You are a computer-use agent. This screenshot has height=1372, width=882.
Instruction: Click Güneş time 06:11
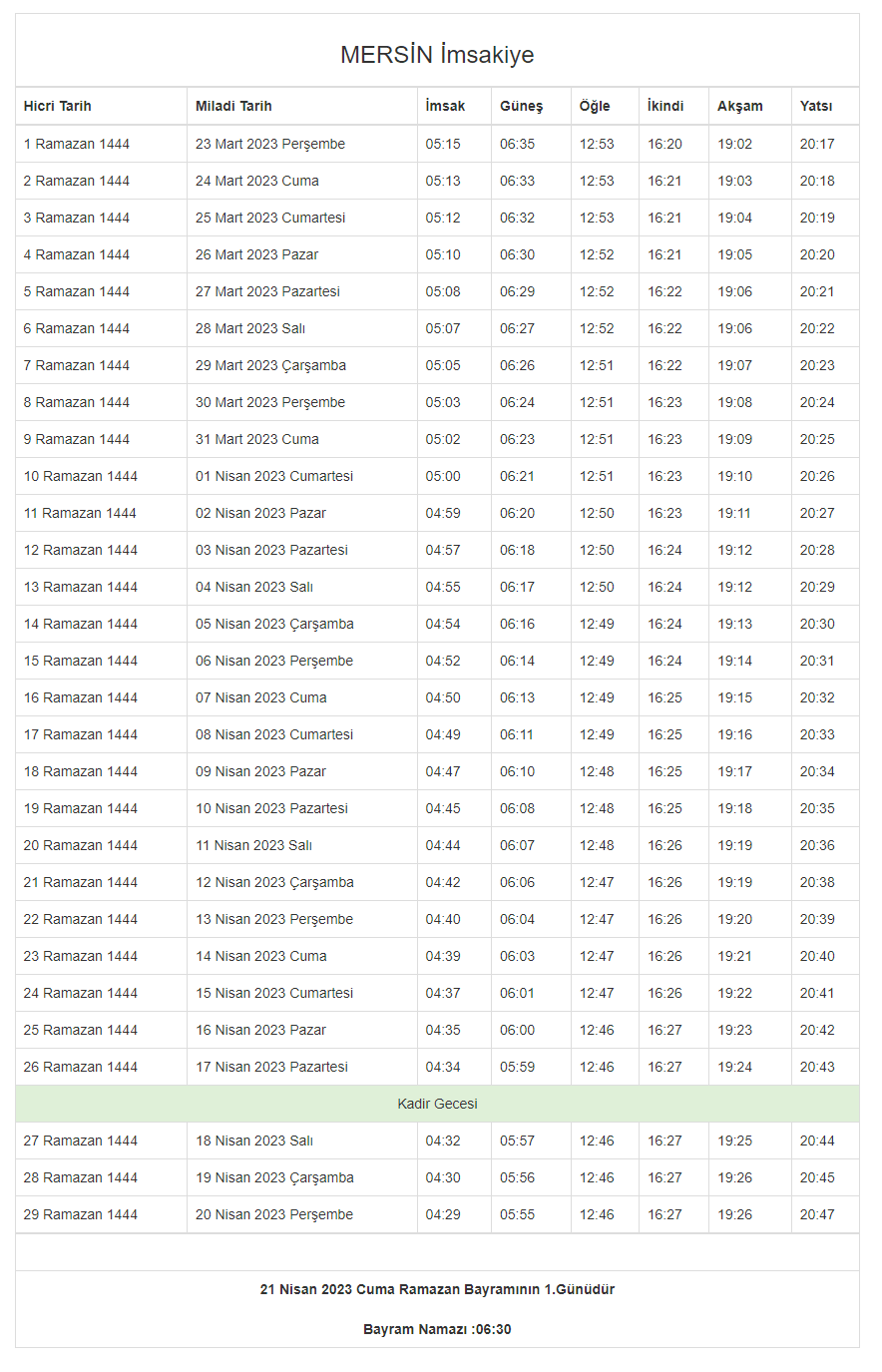tap(517, 734)
